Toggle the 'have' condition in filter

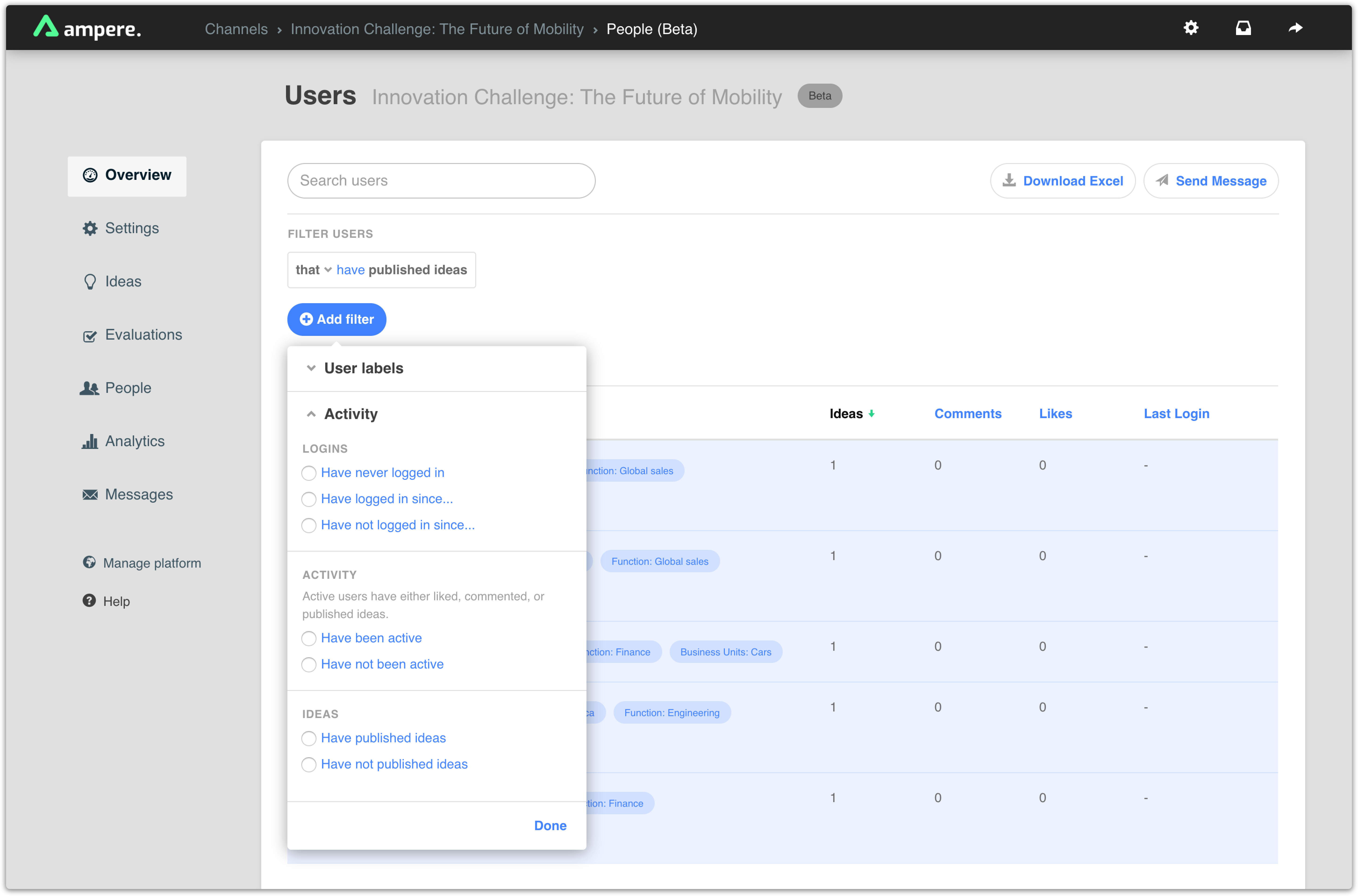coord(350,270)
